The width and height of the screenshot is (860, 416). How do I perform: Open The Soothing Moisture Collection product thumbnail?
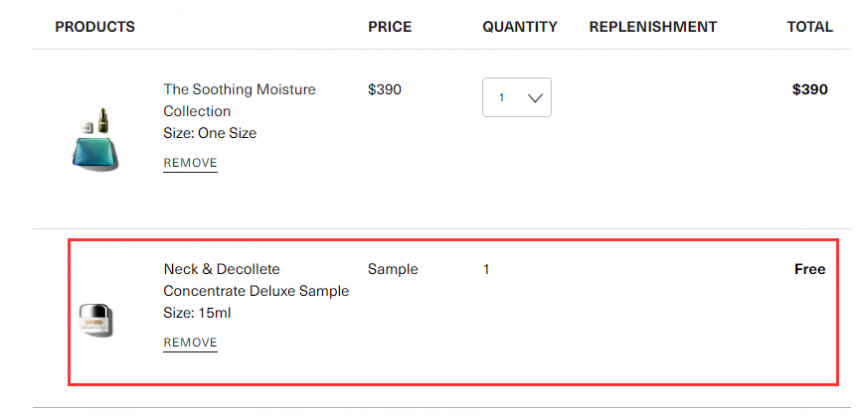tap(95, 140)
